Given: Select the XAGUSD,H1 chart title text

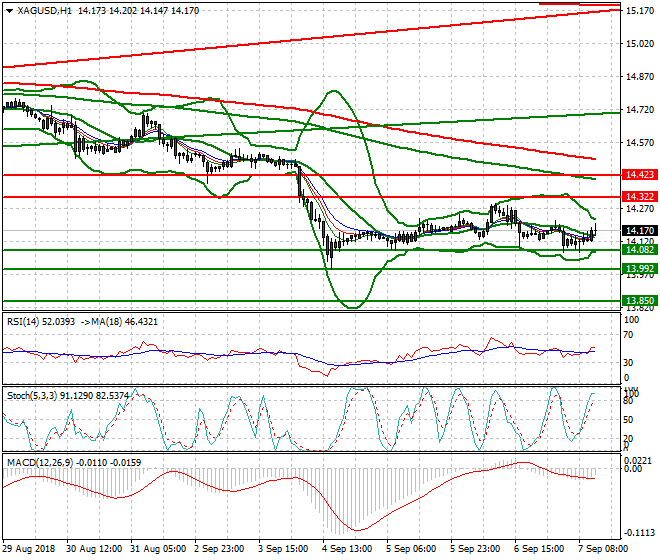Looking at the screenshot, I should click(x=44, y=11).
